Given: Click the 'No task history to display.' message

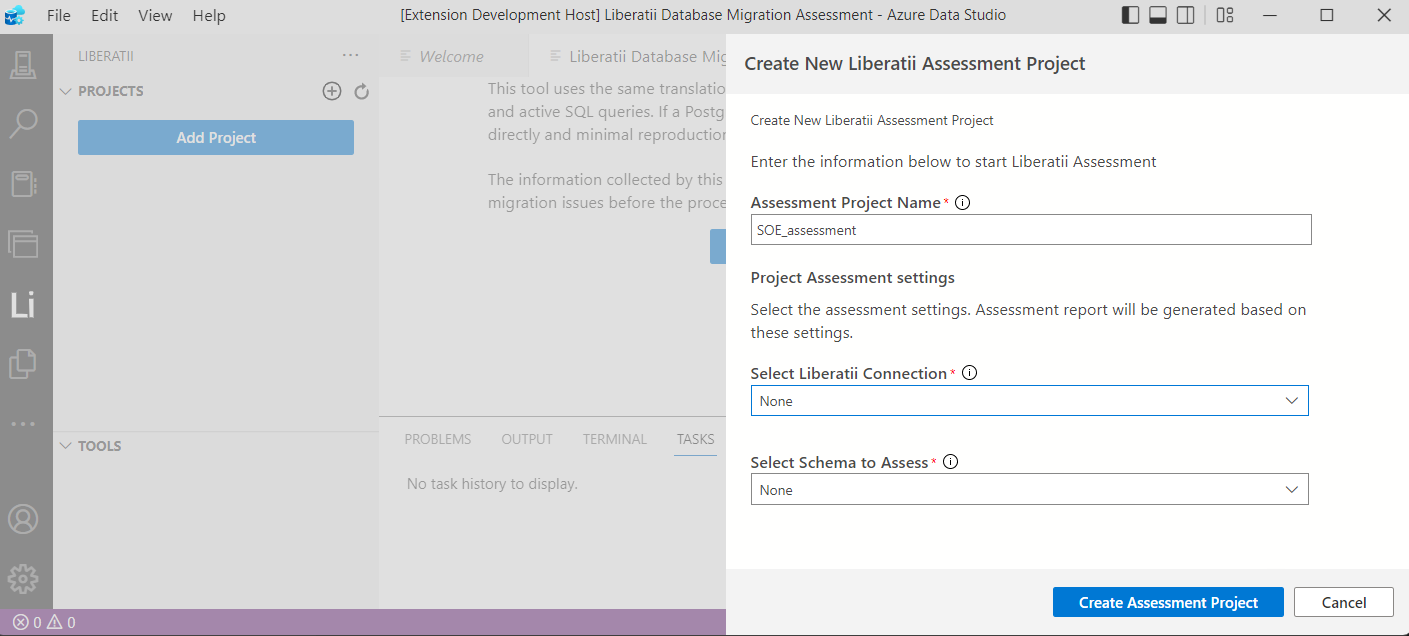Looking at the screenshot, I should pyautogui.click(x=492, y=484).
